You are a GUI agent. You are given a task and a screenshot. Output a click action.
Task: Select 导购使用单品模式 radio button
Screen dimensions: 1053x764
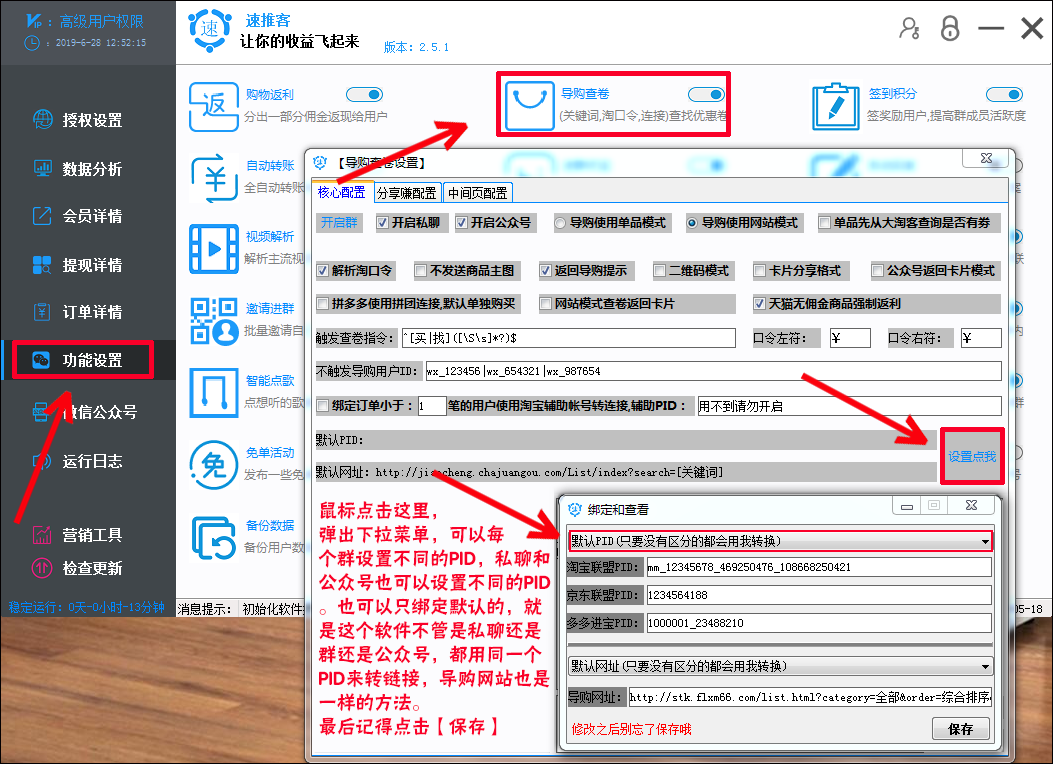pyautogui.click(x=560, y=223)
